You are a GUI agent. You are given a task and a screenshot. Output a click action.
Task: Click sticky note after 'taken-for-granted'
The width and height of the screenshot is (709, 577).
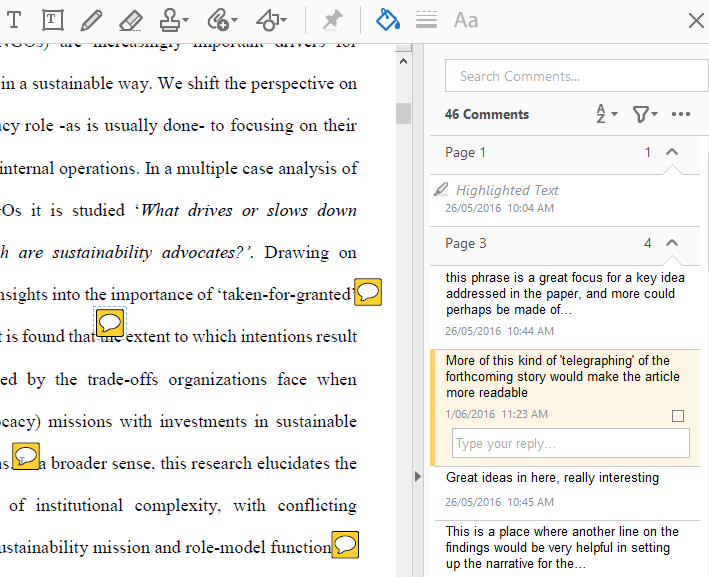click(x=368, y=292)
